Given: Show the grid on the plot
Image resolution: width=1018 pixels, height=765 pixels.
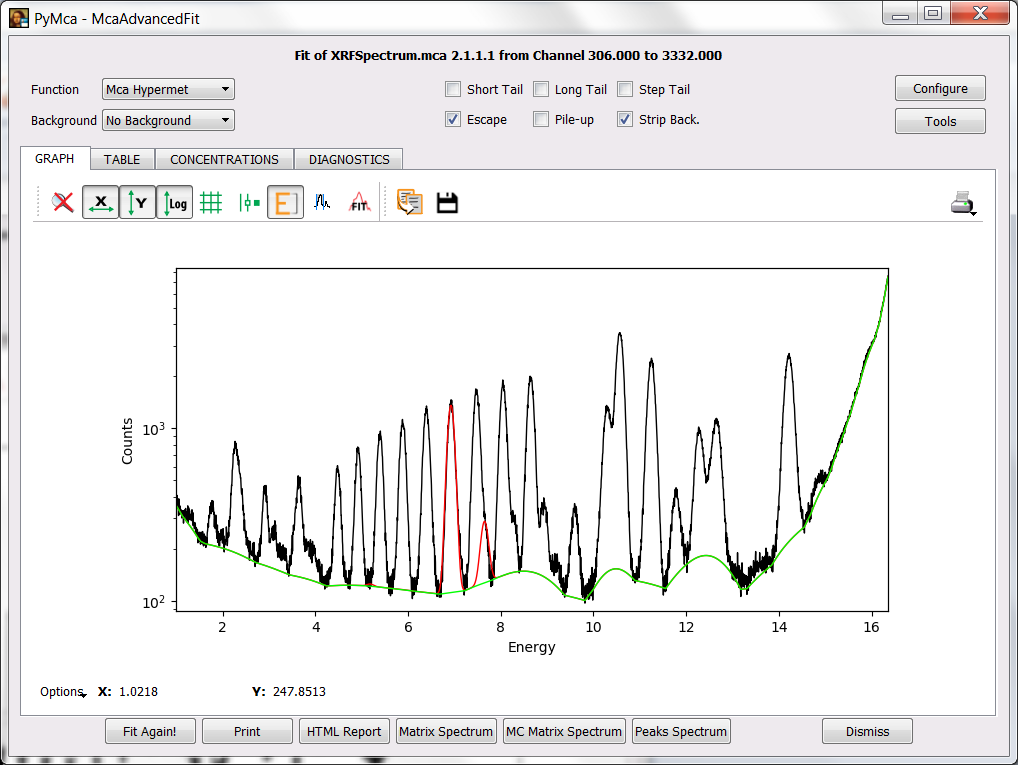Looking at the screenshot, I should point(211,203).
